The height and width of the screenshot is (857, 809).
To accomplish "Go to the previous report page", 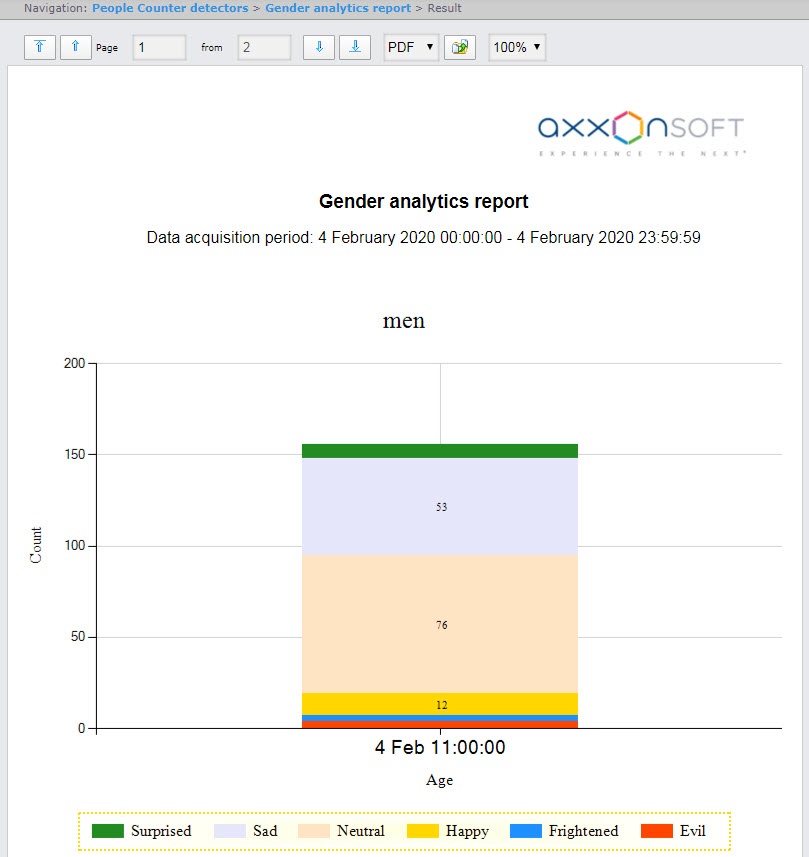I will [76, 47].
